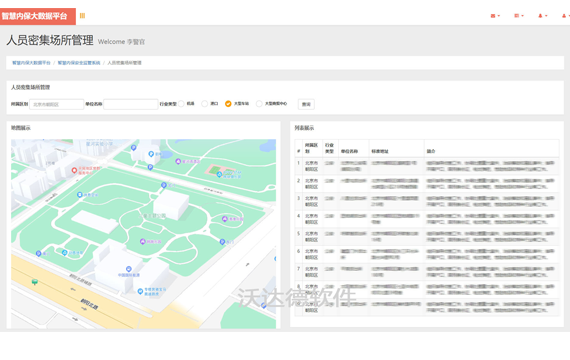Click the bell notifications icon
Viewport: 570px width, 360px height.
540,16
